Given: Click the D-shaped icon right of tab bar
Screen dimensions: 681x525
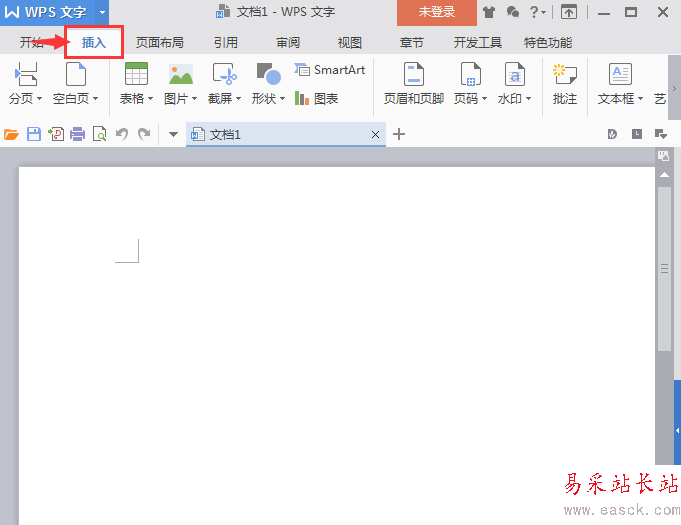Looking at the screenshot, I should pos(612,134).
